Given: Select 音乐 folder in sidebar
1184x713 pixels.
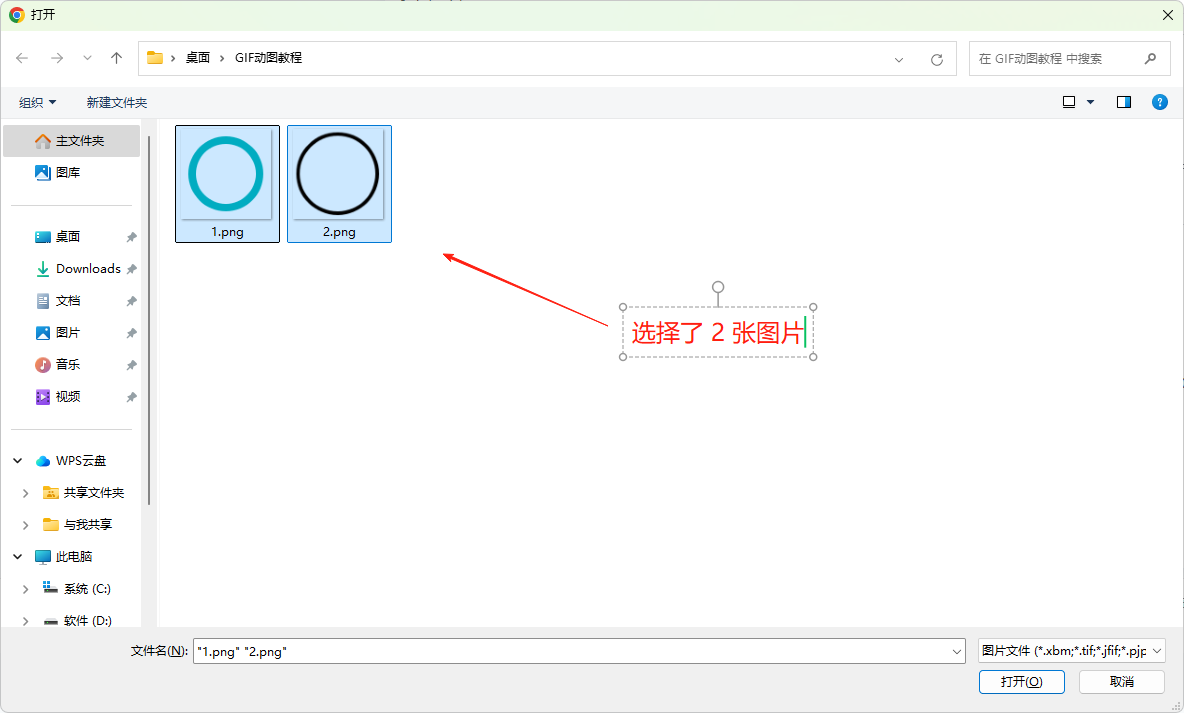Looking at the screenshot, I should point(68,364).
